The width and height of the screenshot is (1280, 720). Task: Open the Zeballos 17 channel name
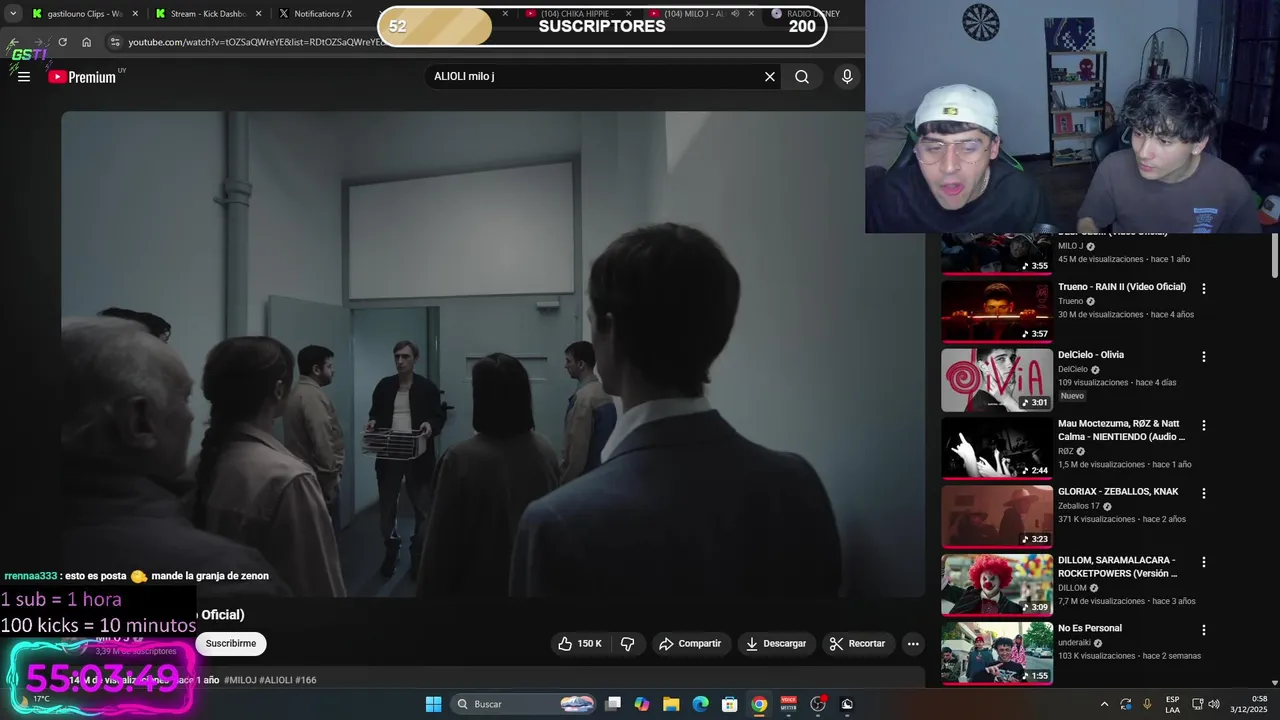tap(1078, 506)
